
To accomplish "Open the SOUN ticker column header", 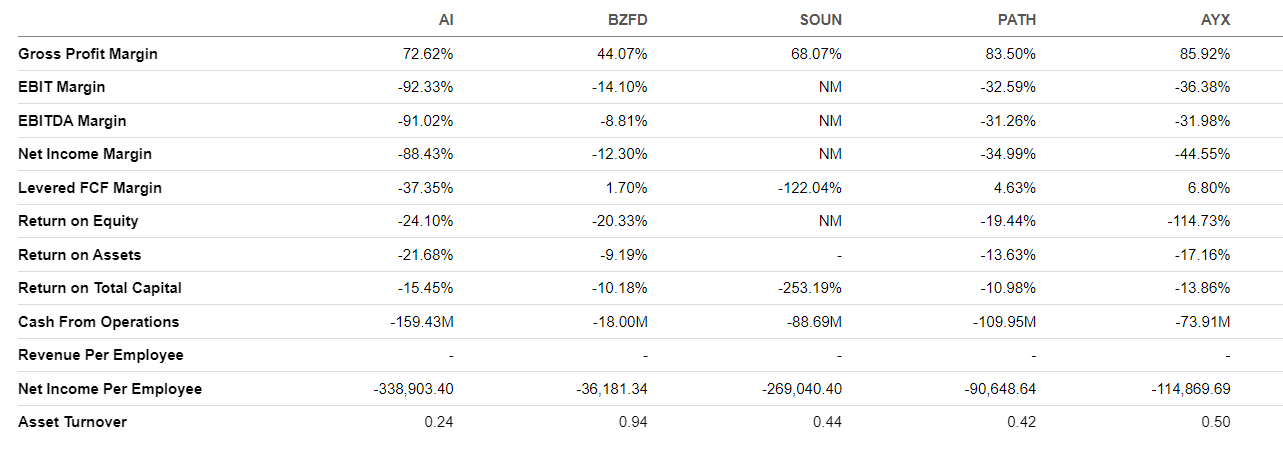I will (x=822, y=20).
